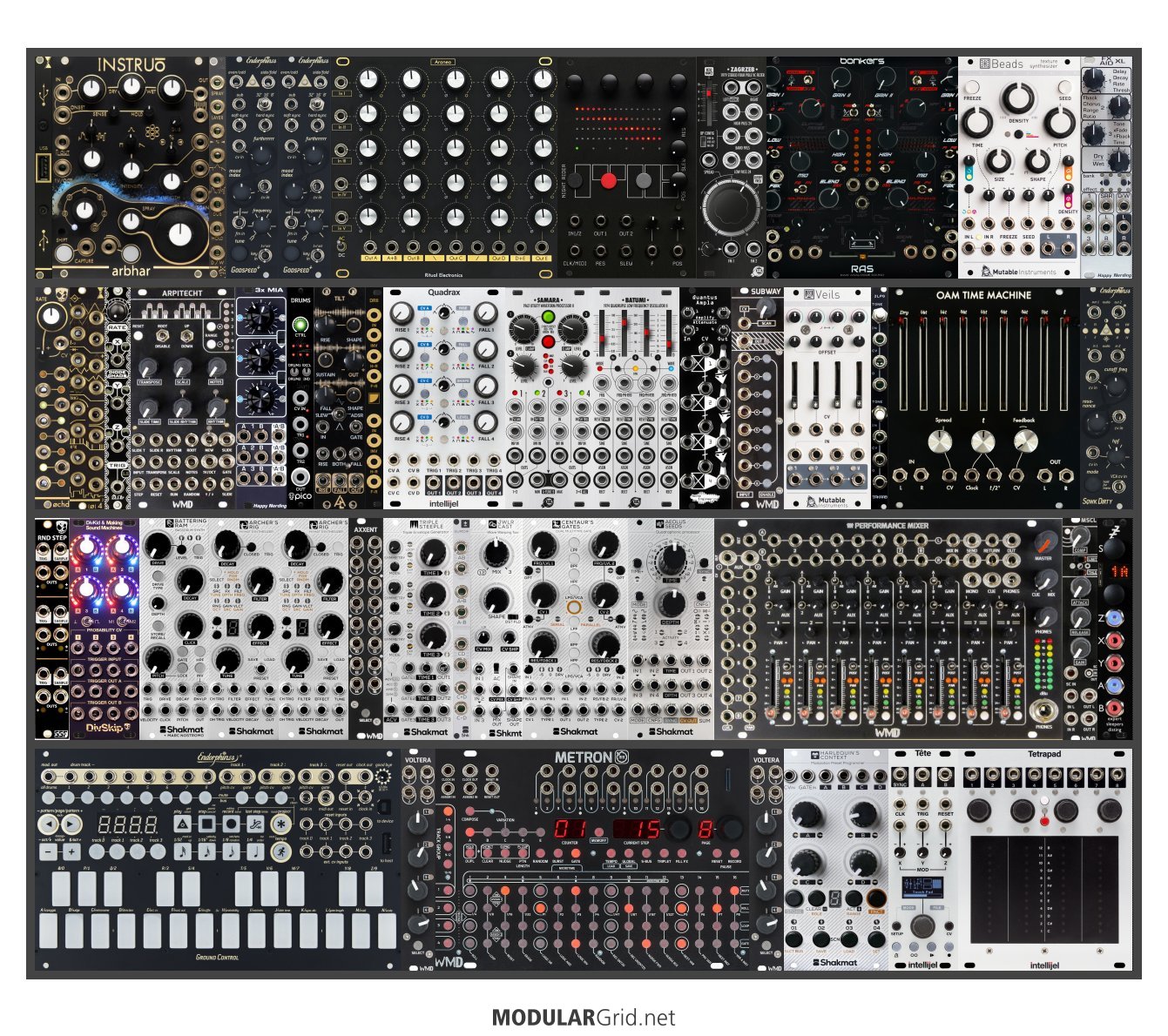Click the SETUP button on Tête
Image resolution: width=1168 pixels, height=1036 pixels.
896,925
